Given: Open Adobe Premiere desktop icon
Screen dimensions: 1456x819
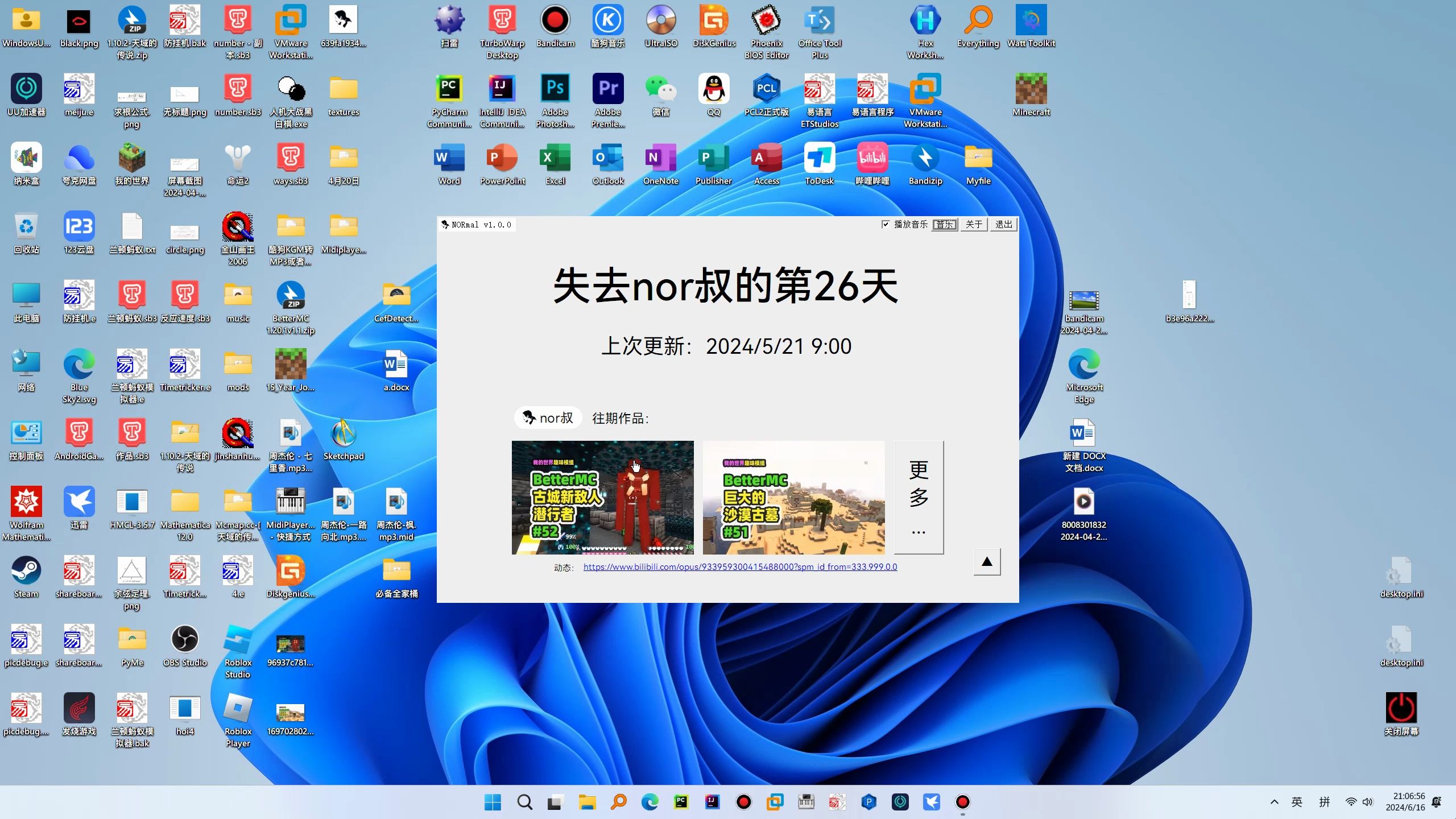Looking at the screenshot, I should click(x=608, y=101).
